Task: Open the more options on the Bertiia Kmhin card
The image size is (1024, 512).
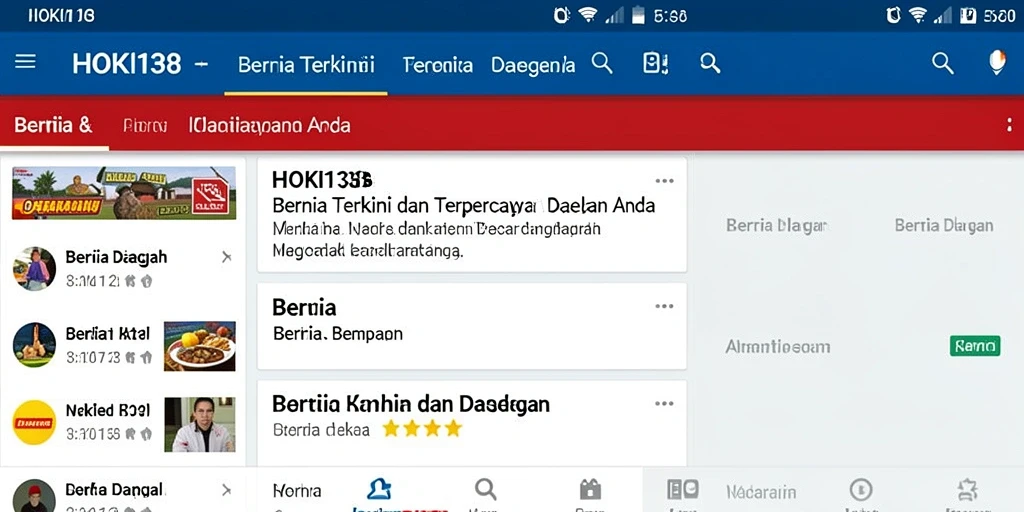Action: 664,404
